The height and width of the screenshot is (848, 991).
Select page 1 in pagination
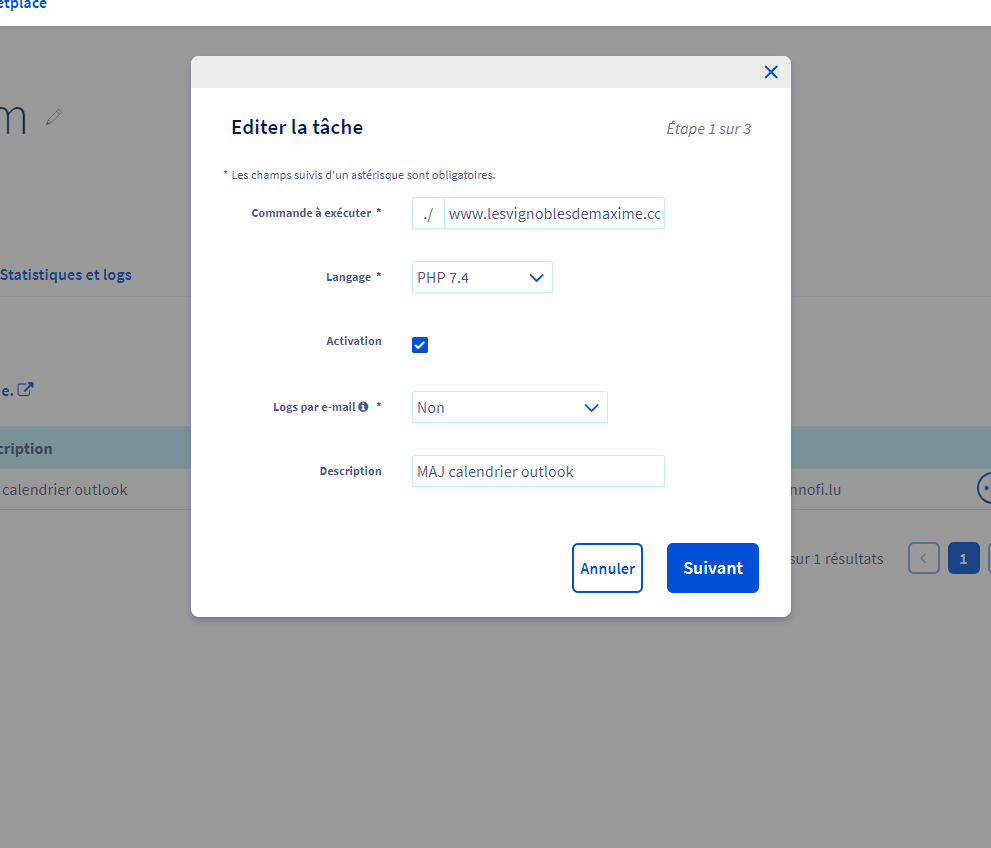[x=963, y=558]
